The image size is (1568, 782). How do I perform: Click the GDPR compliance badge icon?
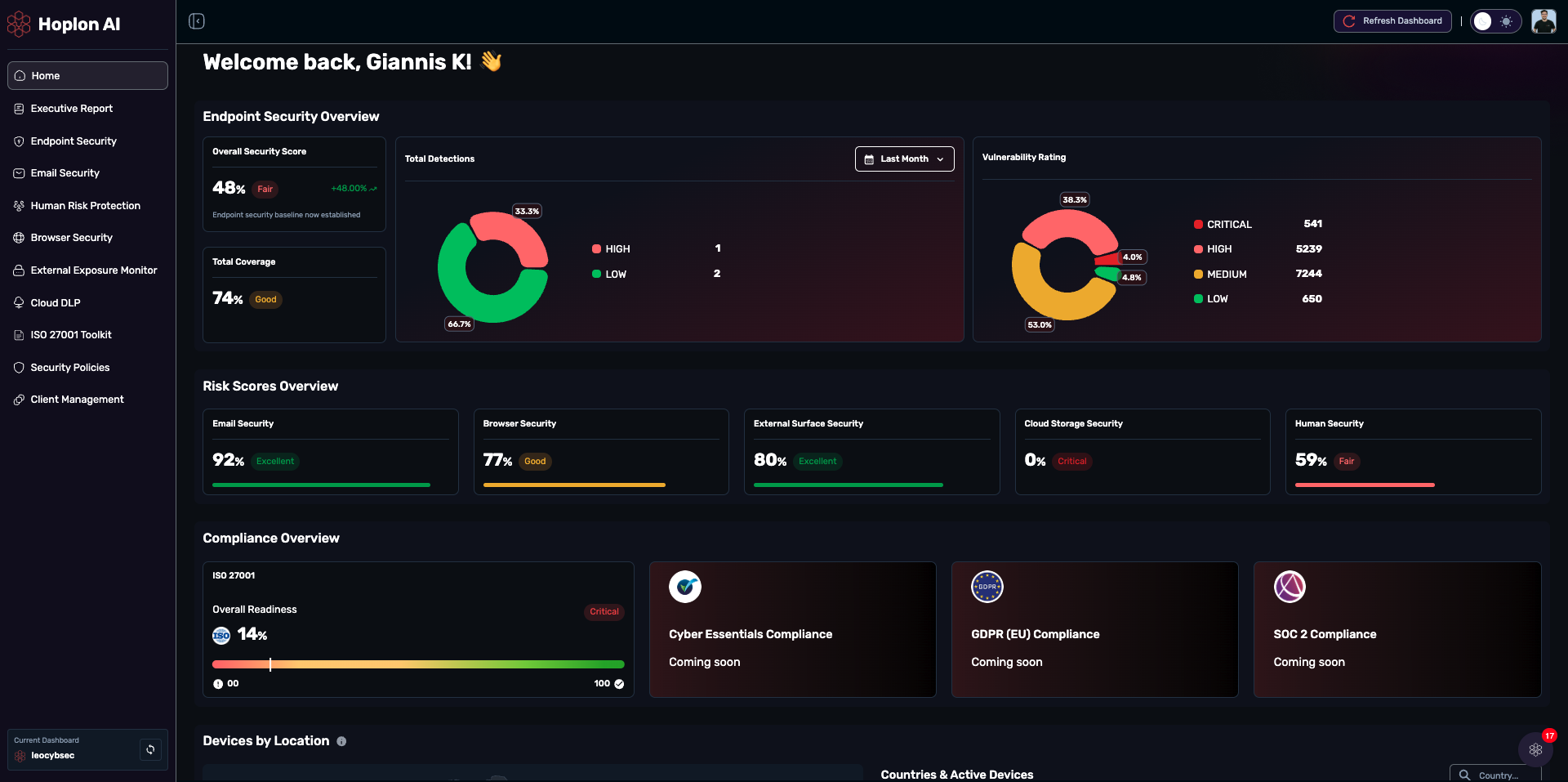987,587
